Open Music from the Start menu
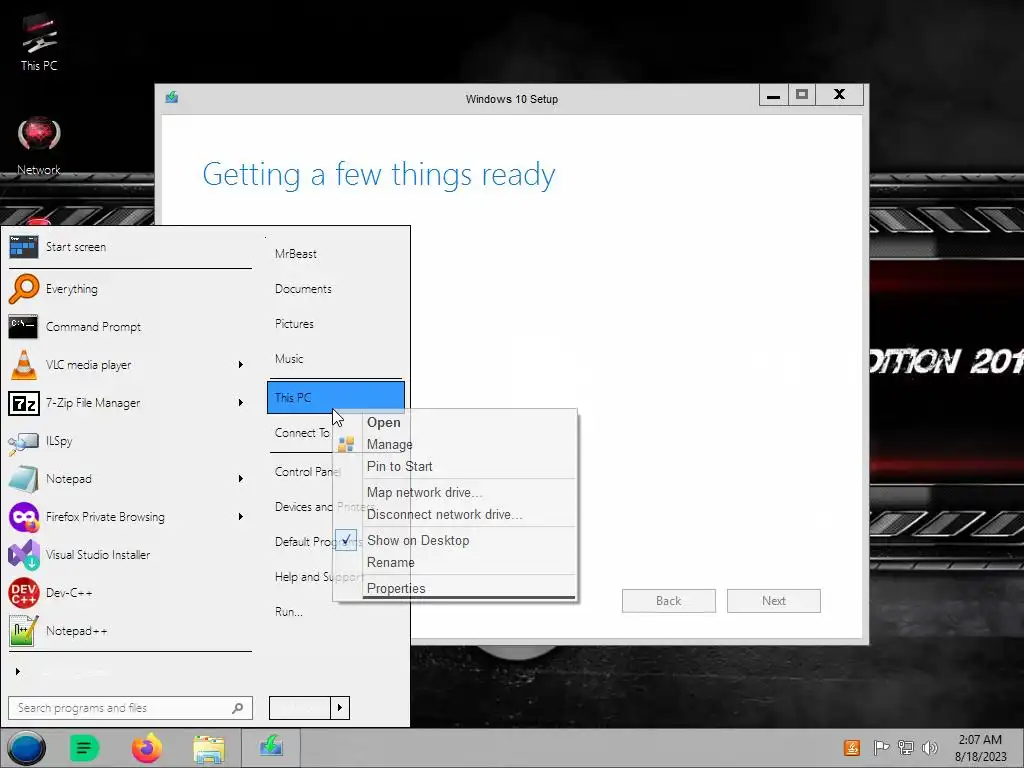The image size is (1024, 768). [x=289, y=359]
